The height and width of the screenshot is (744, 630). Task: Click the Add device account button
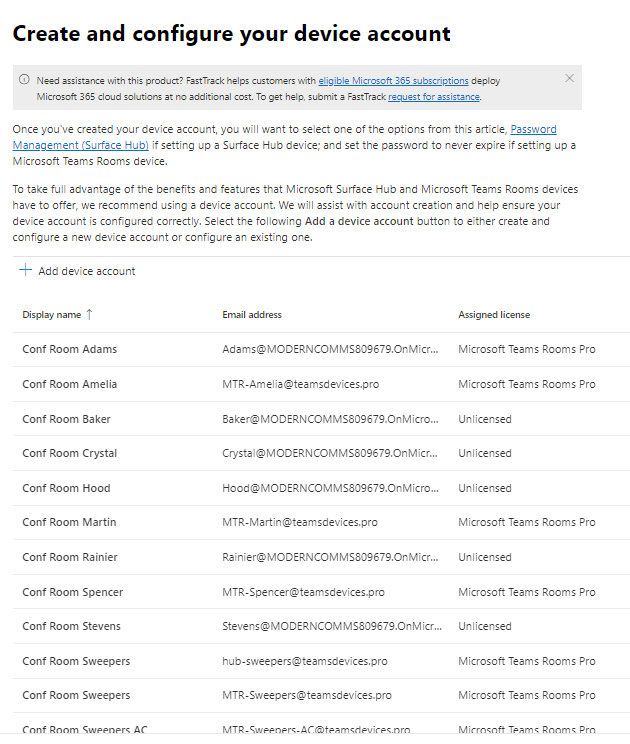[77, 271]
